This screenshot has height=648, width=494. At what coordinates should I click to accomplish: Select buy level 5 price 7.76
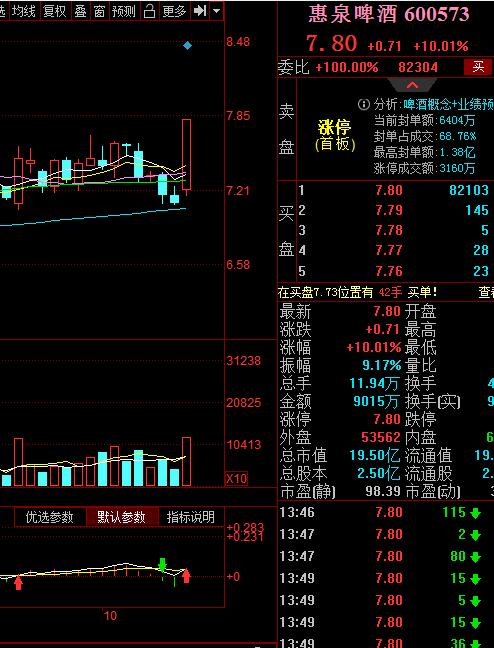coord(389,271)
